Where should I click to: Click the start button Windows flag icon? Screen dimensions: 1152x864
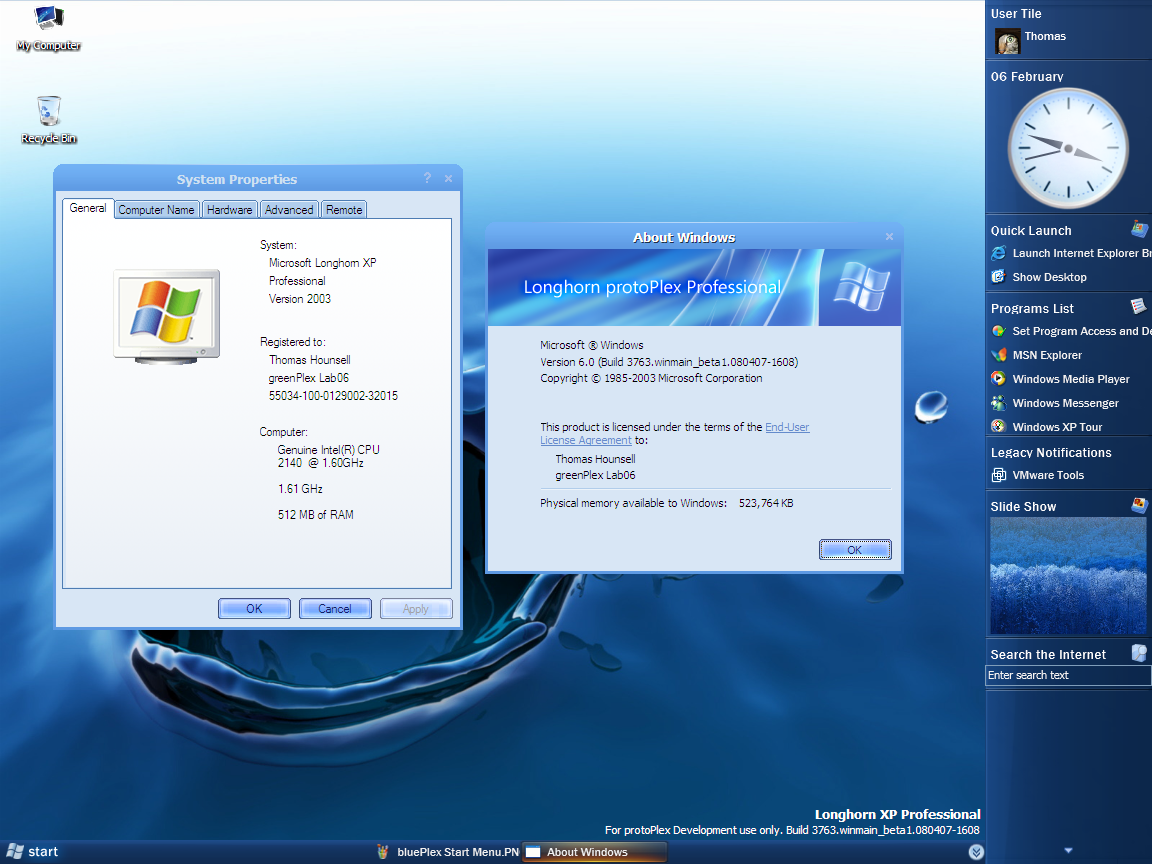tap(15, 852)
